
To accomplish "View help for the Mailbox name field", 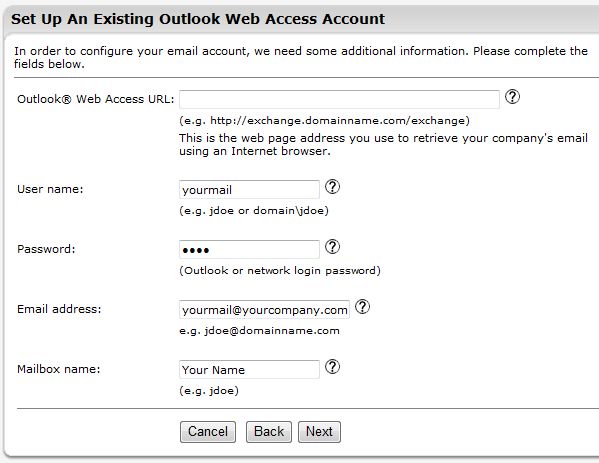I will (332, 367).
